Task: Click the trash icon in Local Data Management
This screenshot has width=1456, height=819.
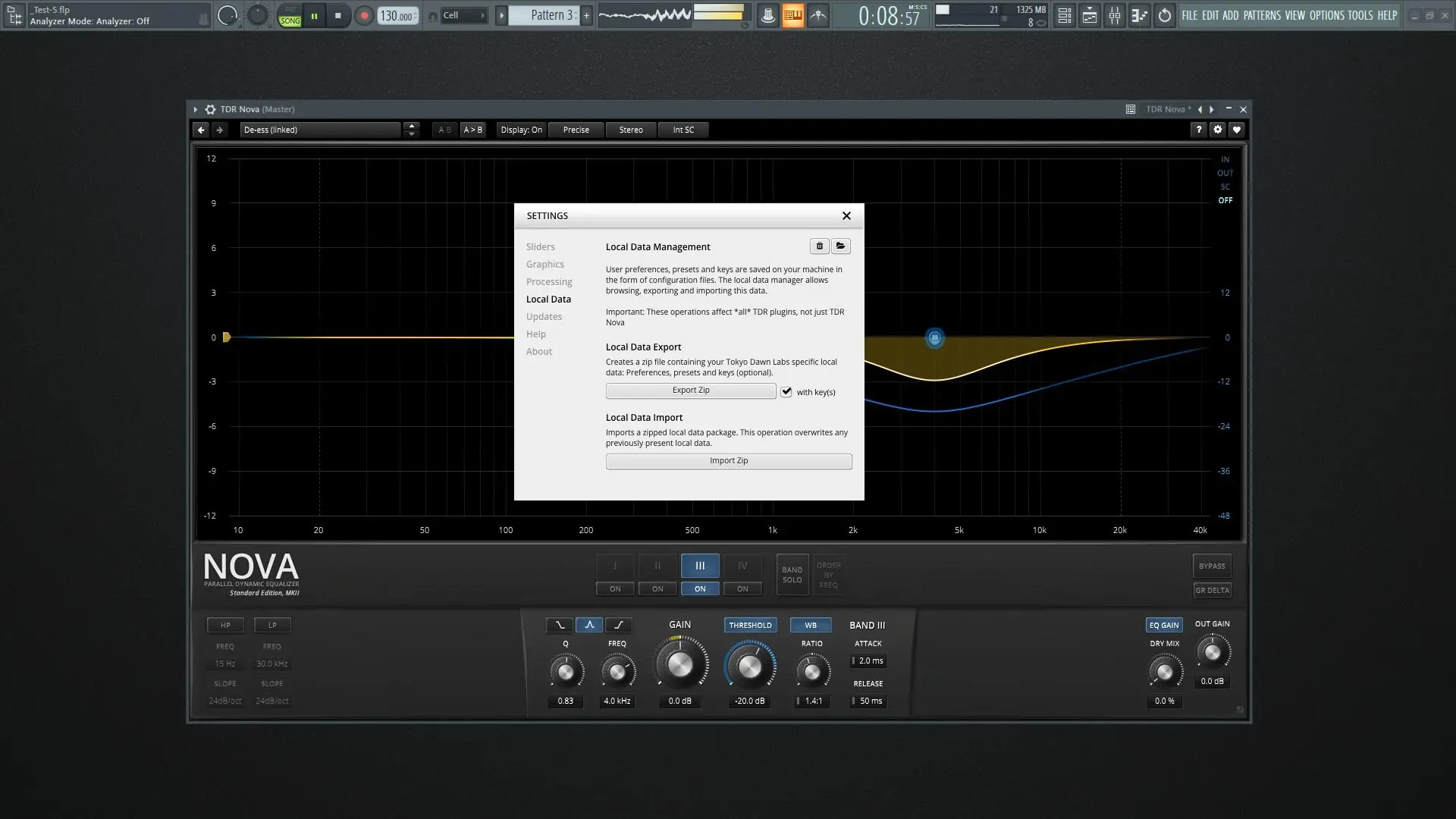Action: [x=819, y=246]
